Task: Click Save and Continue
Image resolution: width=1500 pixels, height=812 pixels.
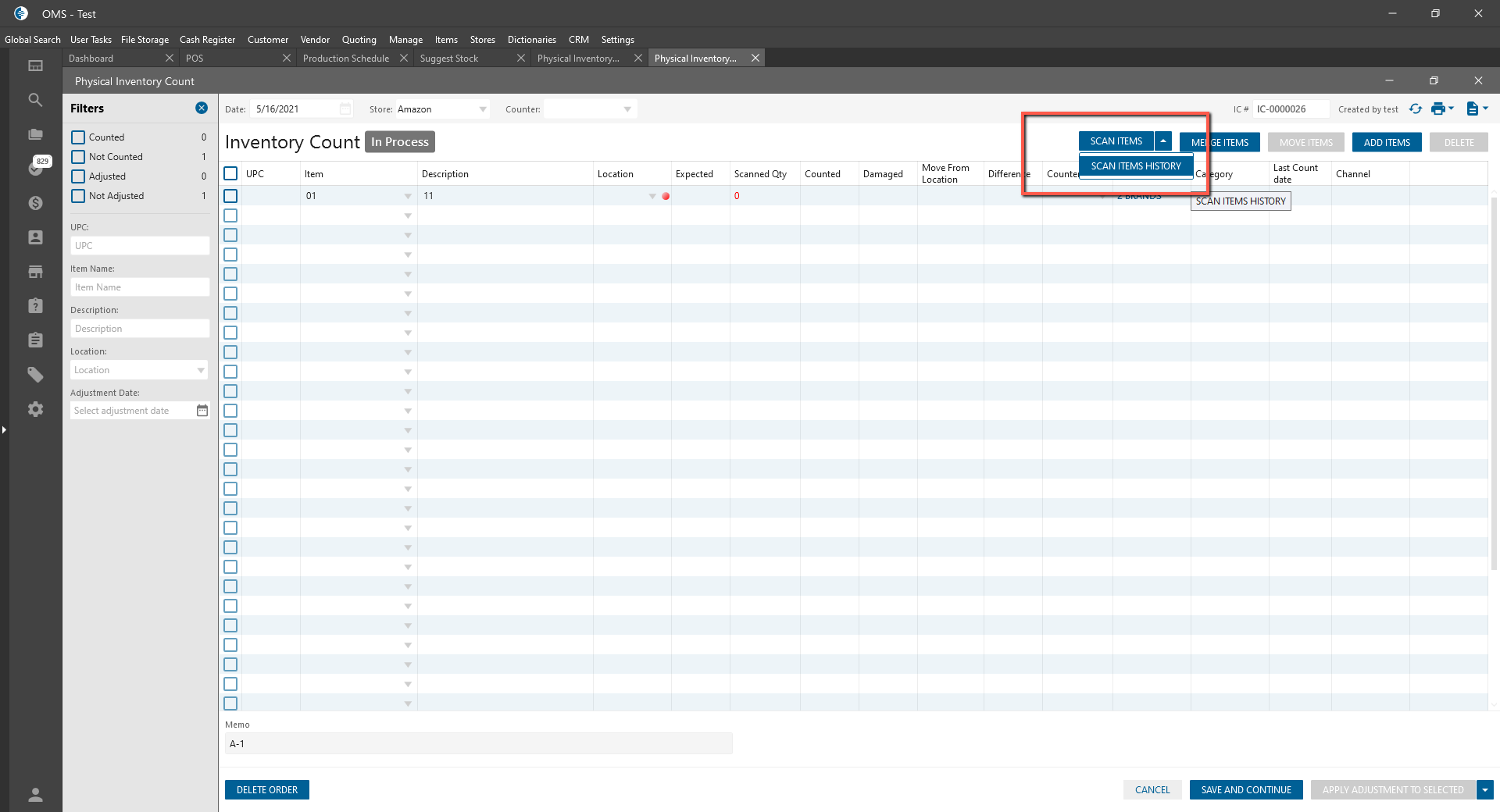Action: coord(1246,790)
